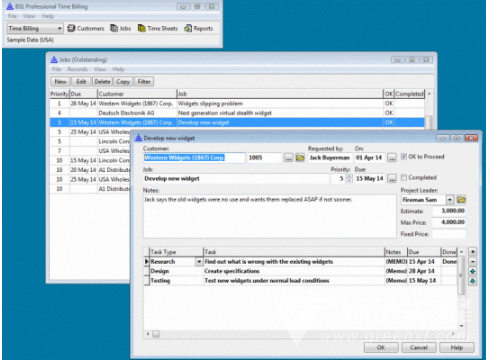486x360 pixels.
Task: Select the Widgets slipping problem job row
Action: point(237,104)
